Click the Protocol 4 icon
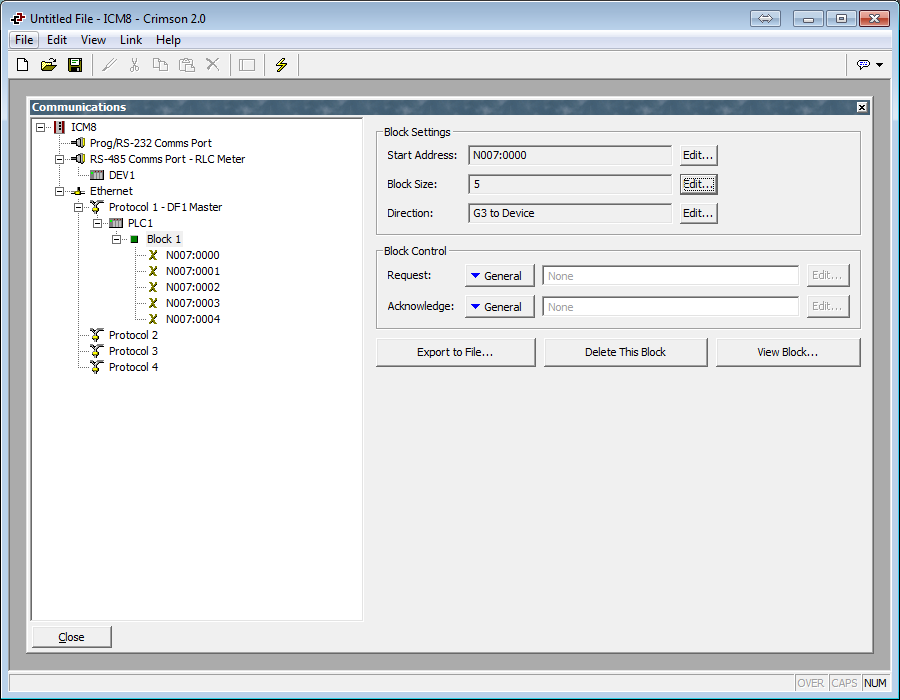900x700 pixels. click(97, 367)
